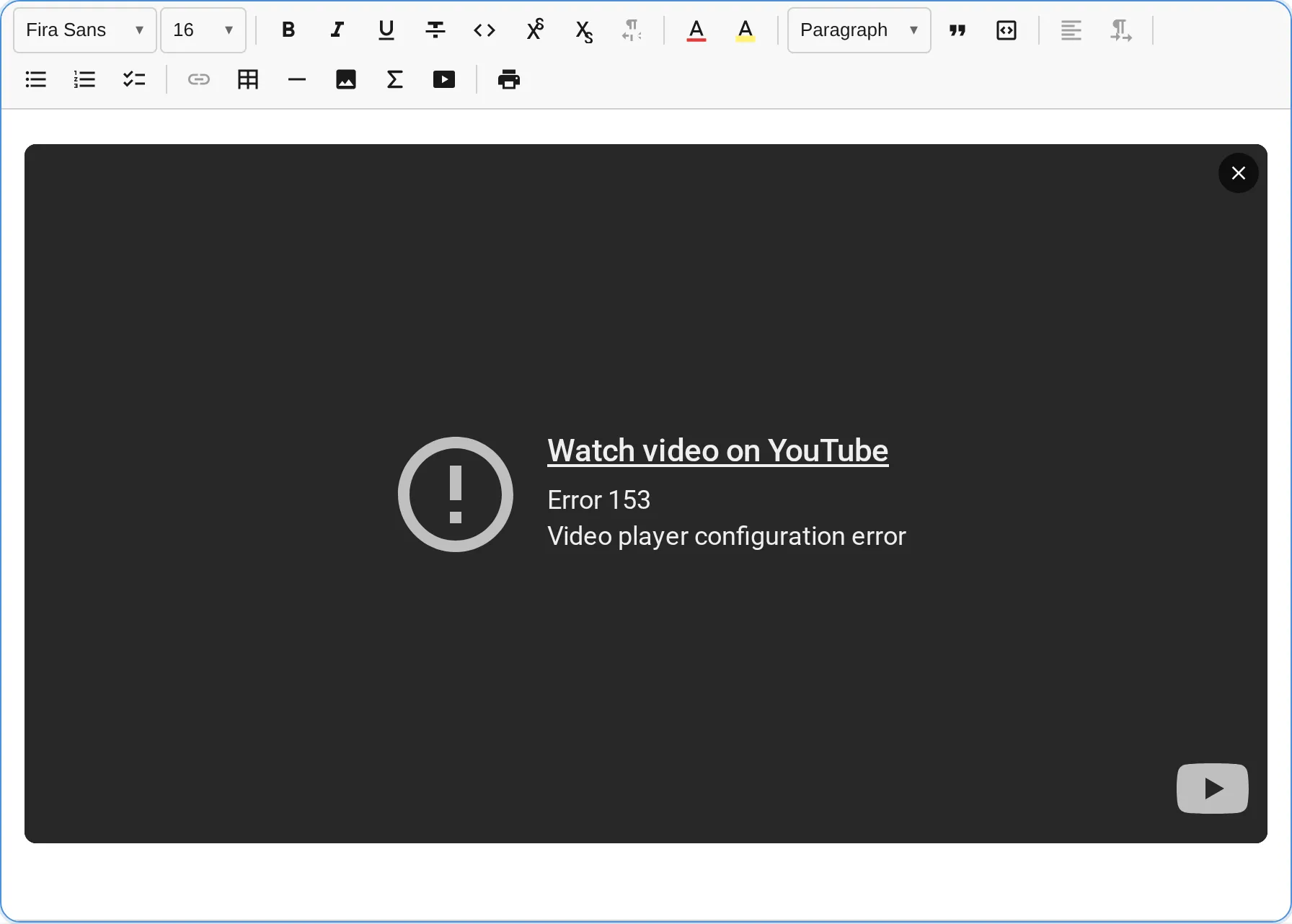Insert a horizontal rule

coord(297,79)
